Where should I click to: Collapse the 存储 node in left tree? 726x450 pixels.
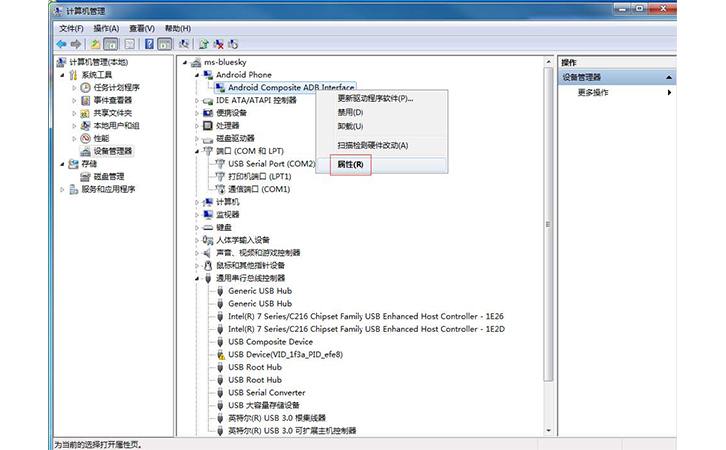pos(62,164)
